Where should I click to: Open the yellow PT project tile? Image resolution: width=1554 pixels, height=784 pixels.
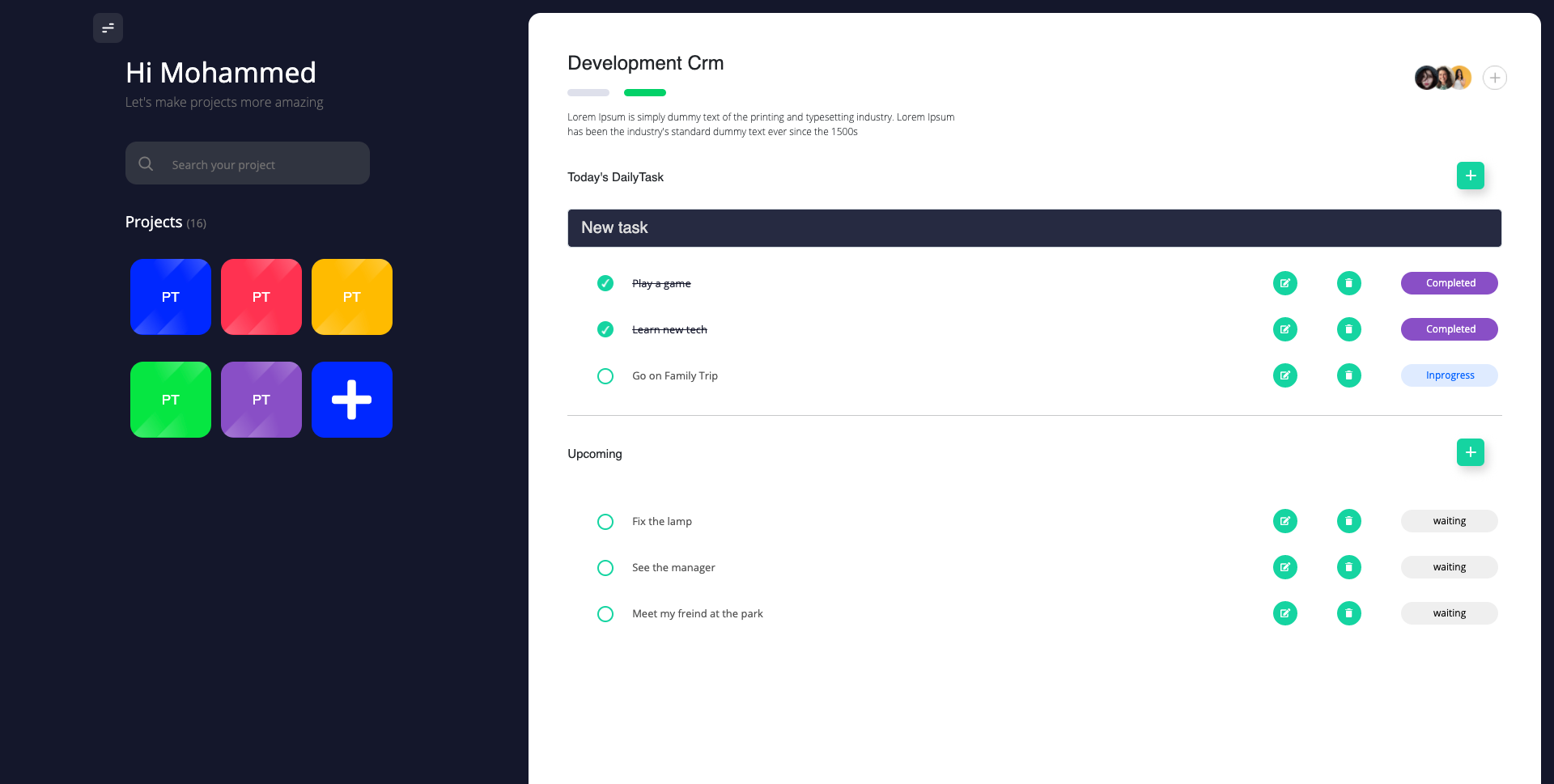click(x=352, y=297)
